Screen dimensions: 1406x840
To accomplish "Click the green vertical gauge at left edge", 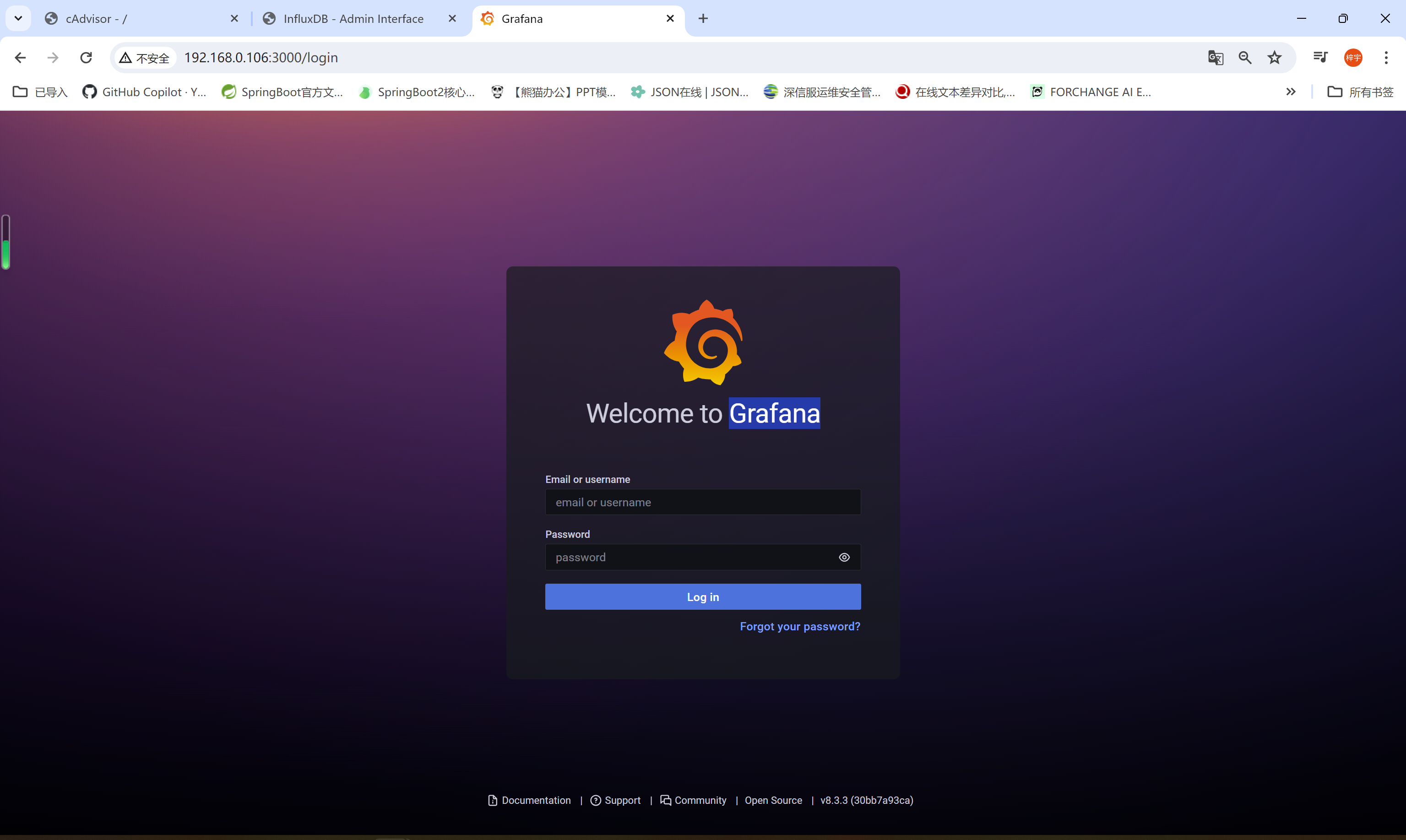I will pyautogui.click(x=5, y=242).
